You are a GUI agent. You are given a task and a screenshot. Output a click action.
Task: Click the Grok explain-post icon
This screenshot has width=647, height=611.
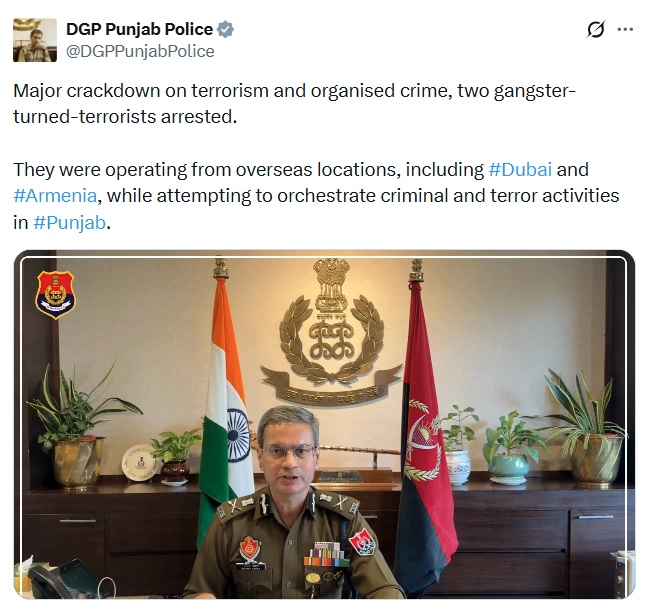(595, 29)
